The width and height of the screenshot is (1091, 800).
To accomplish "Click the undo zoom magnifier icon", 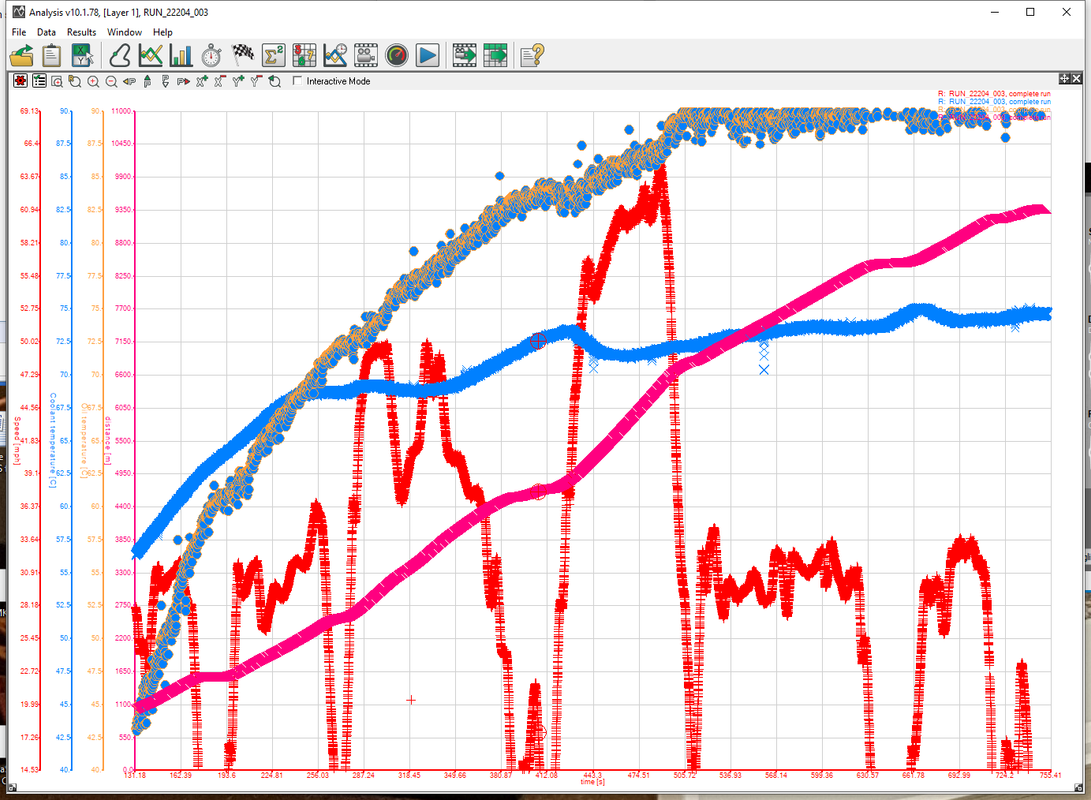I will point(275,81).
